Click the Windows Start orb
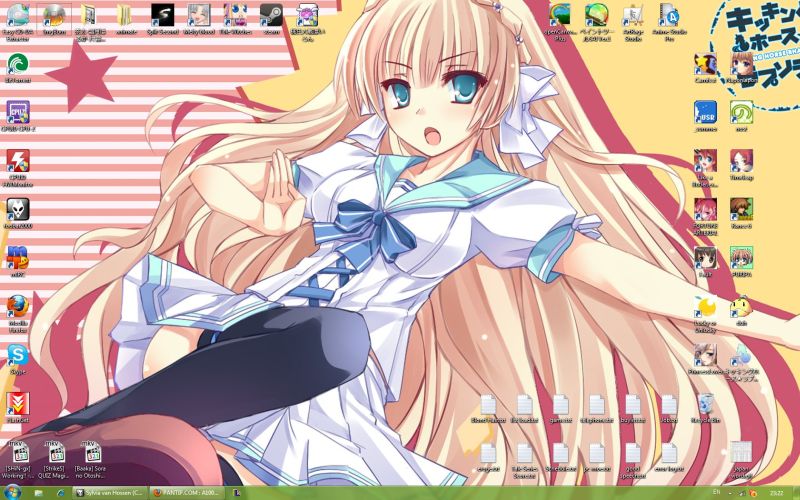This screenshot has height=500, width=800. pos(11,493)
